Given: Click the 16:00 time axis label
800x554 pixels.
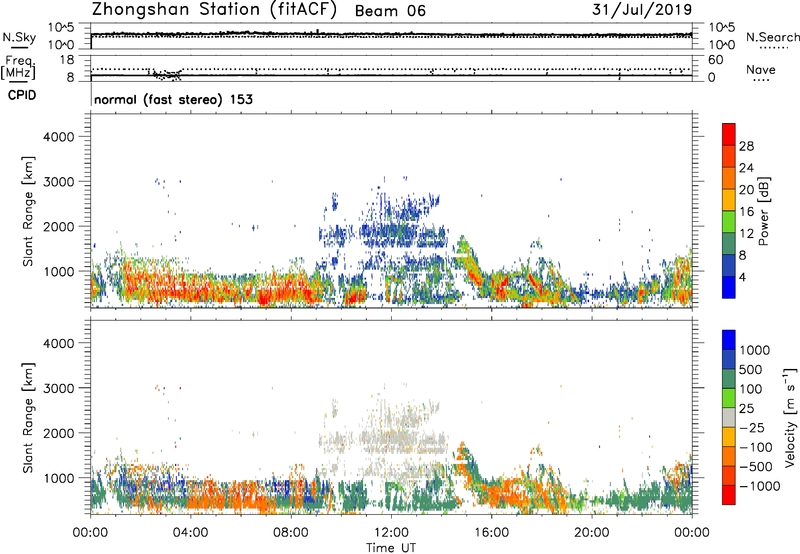Looking at the screenshot, I should click(491, 533).
